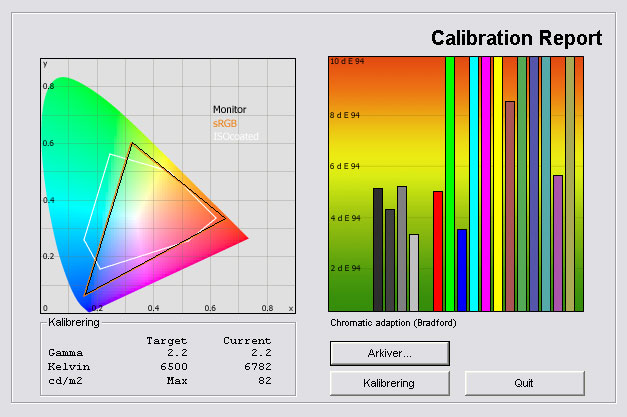Click the Calibration Report title
627x417 pixels.
pos(516,39)
